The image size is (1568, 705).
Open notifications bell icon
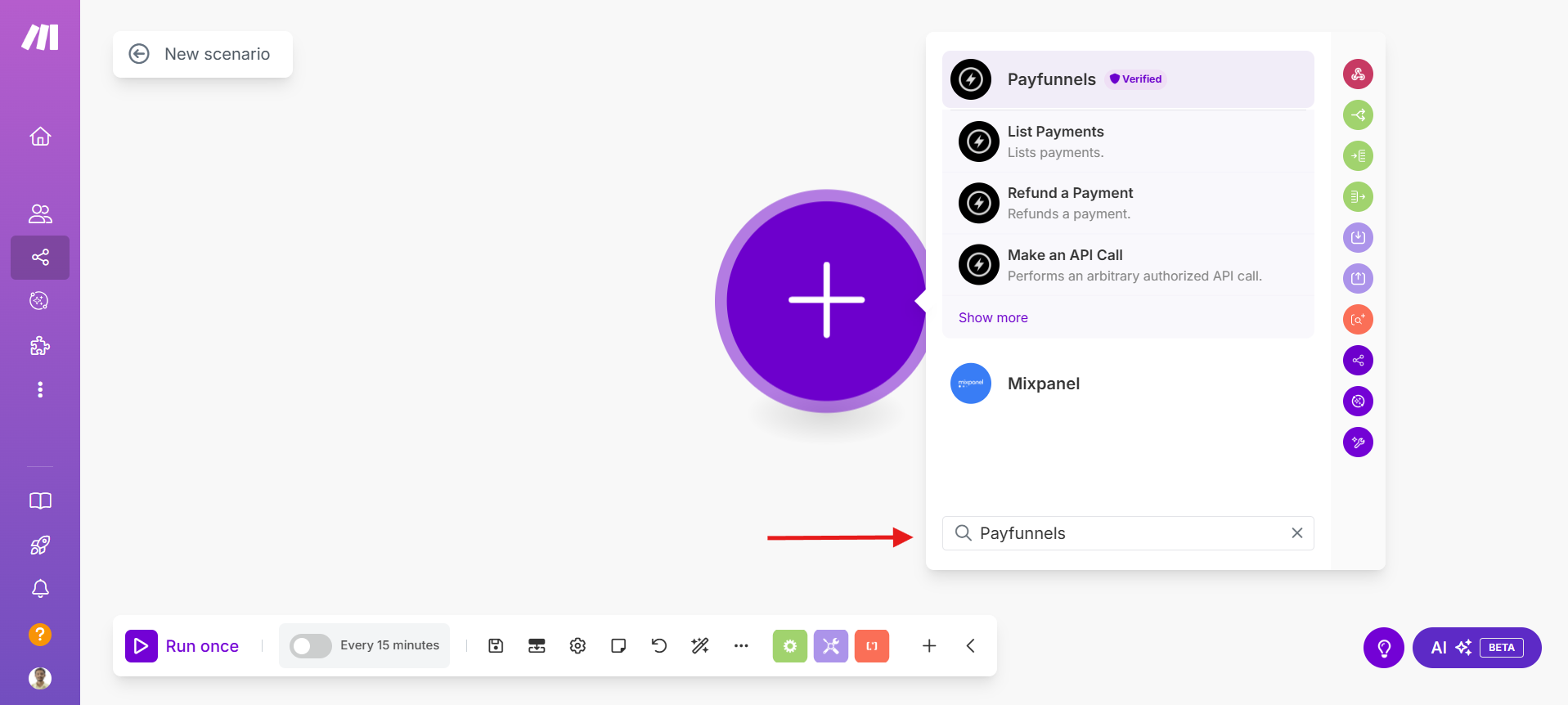click(40, 589)
